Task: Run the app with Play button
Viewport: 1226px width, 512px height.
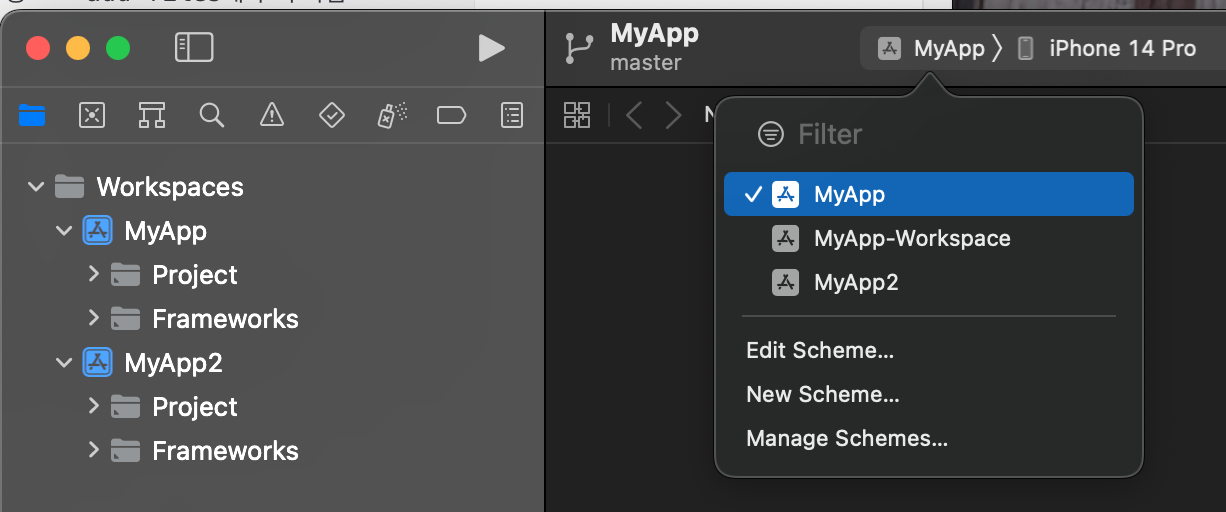Action: pyautogui.click(x=491, y=48)
